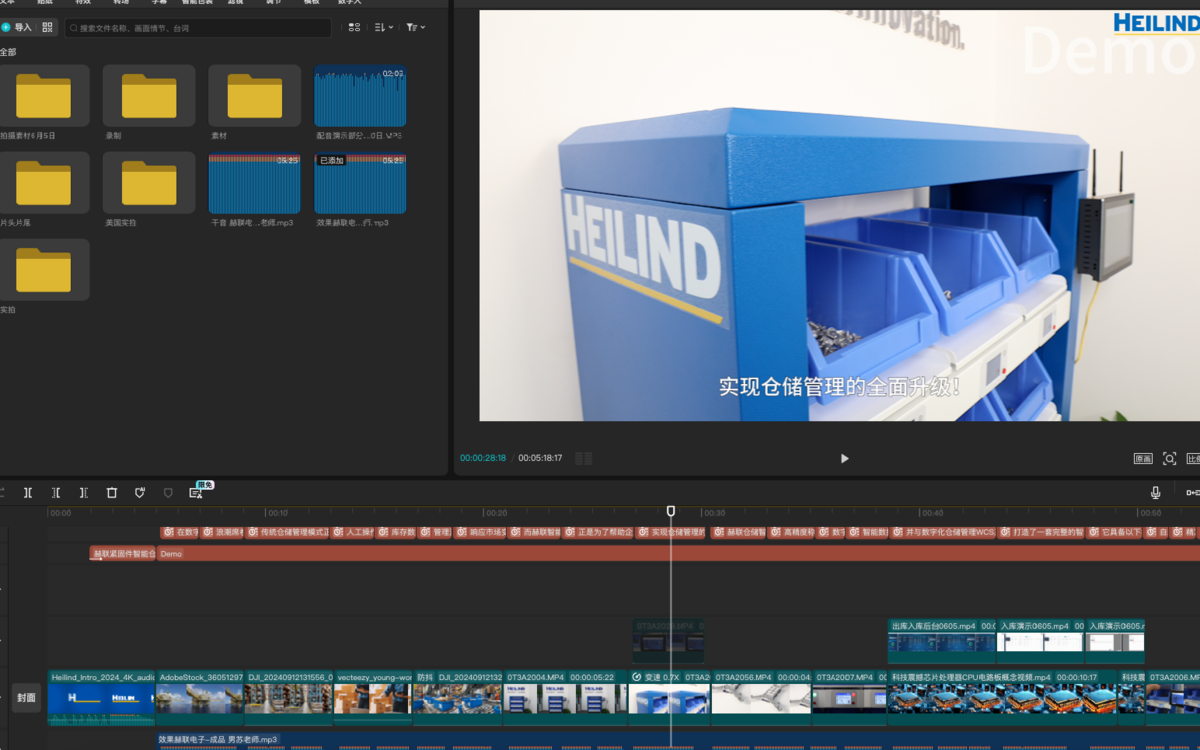1200x750 pixels.
Task: Select the Demo text clip
Action: click(678, 553)
